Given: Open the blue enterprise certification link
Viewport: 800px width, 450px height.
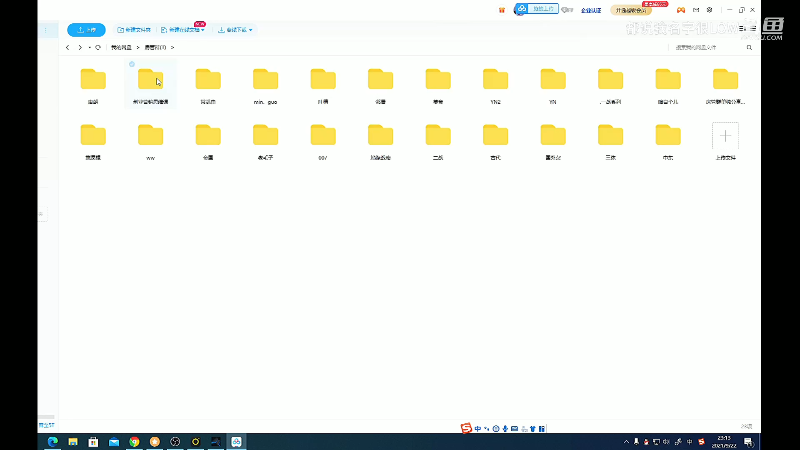Looking at the screenshot, I should (591, 10).
